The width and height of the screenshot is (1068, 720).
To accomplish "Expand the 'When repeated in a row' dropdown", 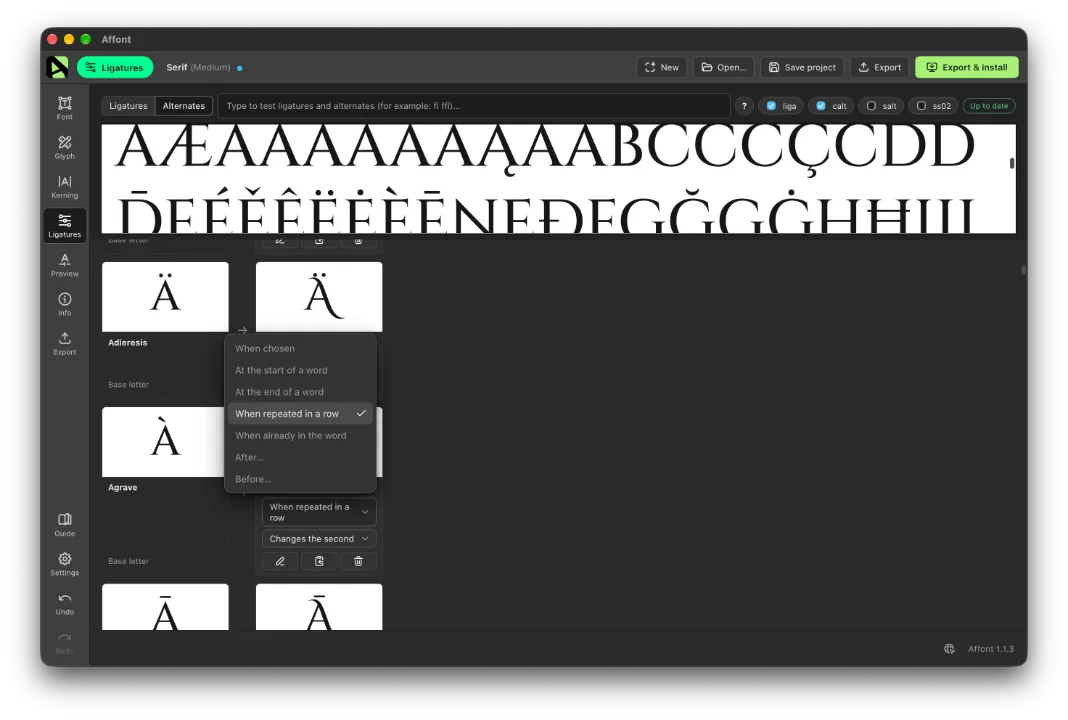I will pyautogui.click(x=319, y=512).
